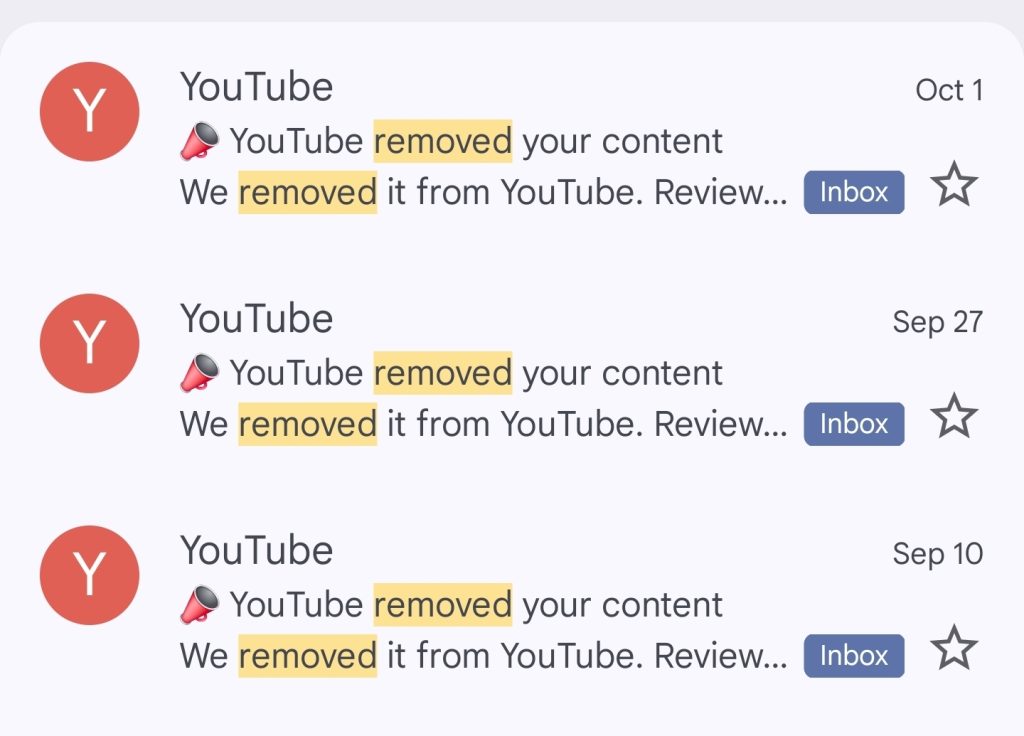Click the megaphone icon on Sep 27 email

200,373
